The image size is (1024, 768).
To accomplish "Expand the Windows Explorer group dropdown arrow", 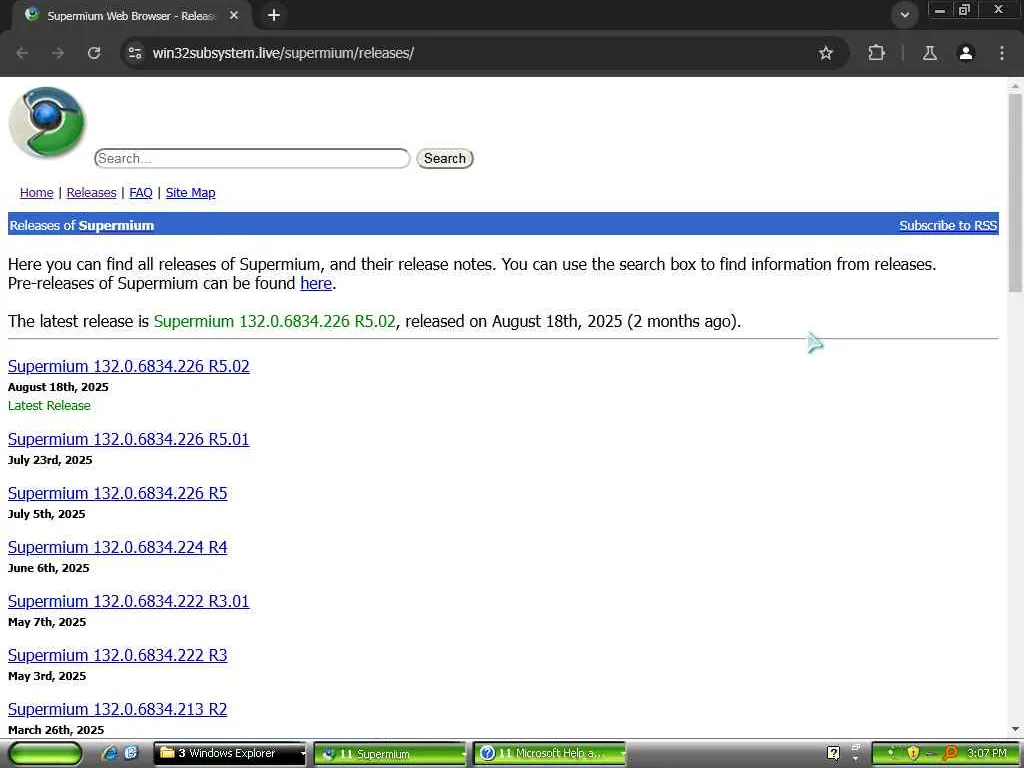I will tap(302, 754).
